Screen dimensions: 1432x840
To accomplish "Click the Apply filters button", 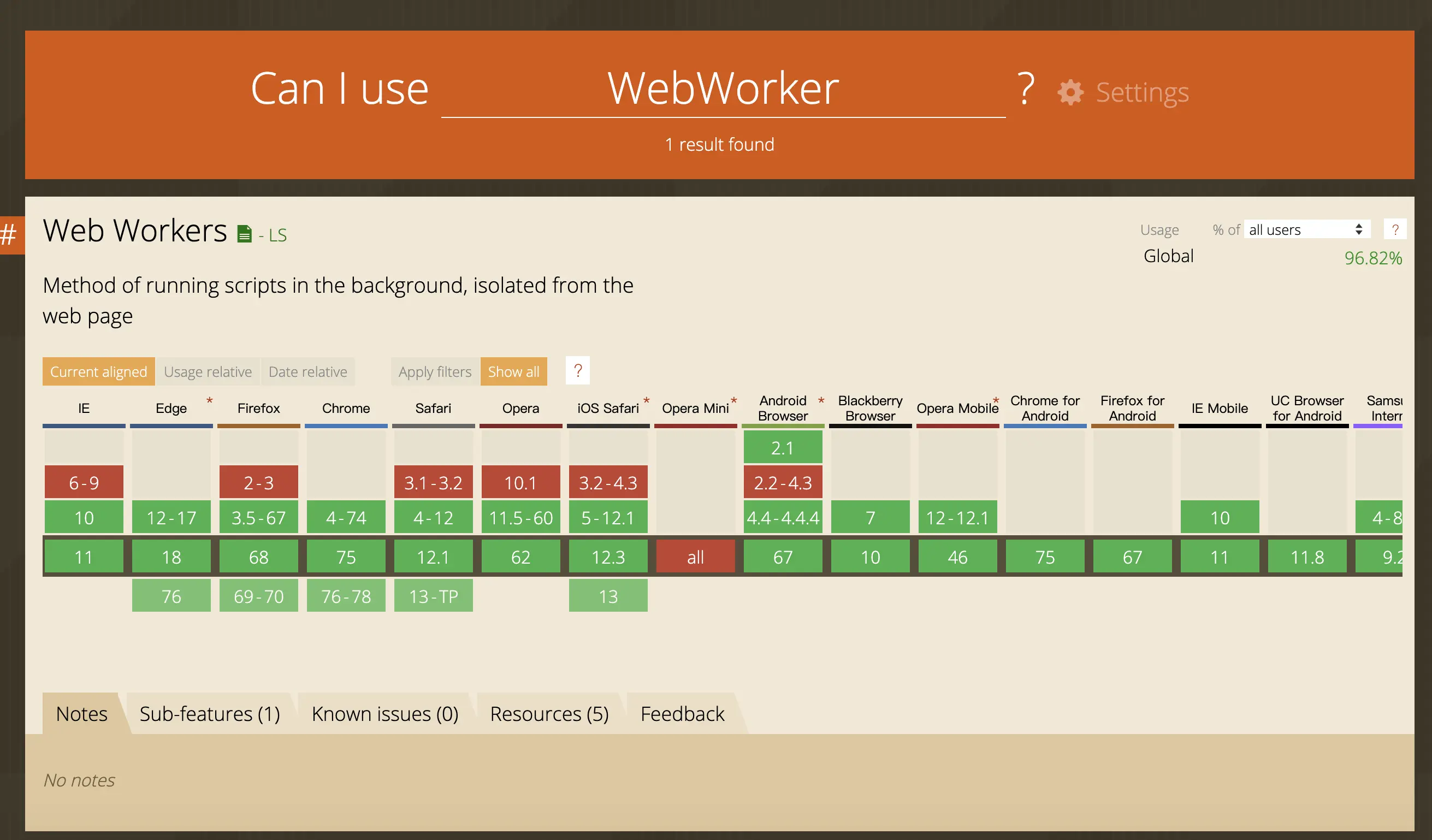I will point(435,372).
